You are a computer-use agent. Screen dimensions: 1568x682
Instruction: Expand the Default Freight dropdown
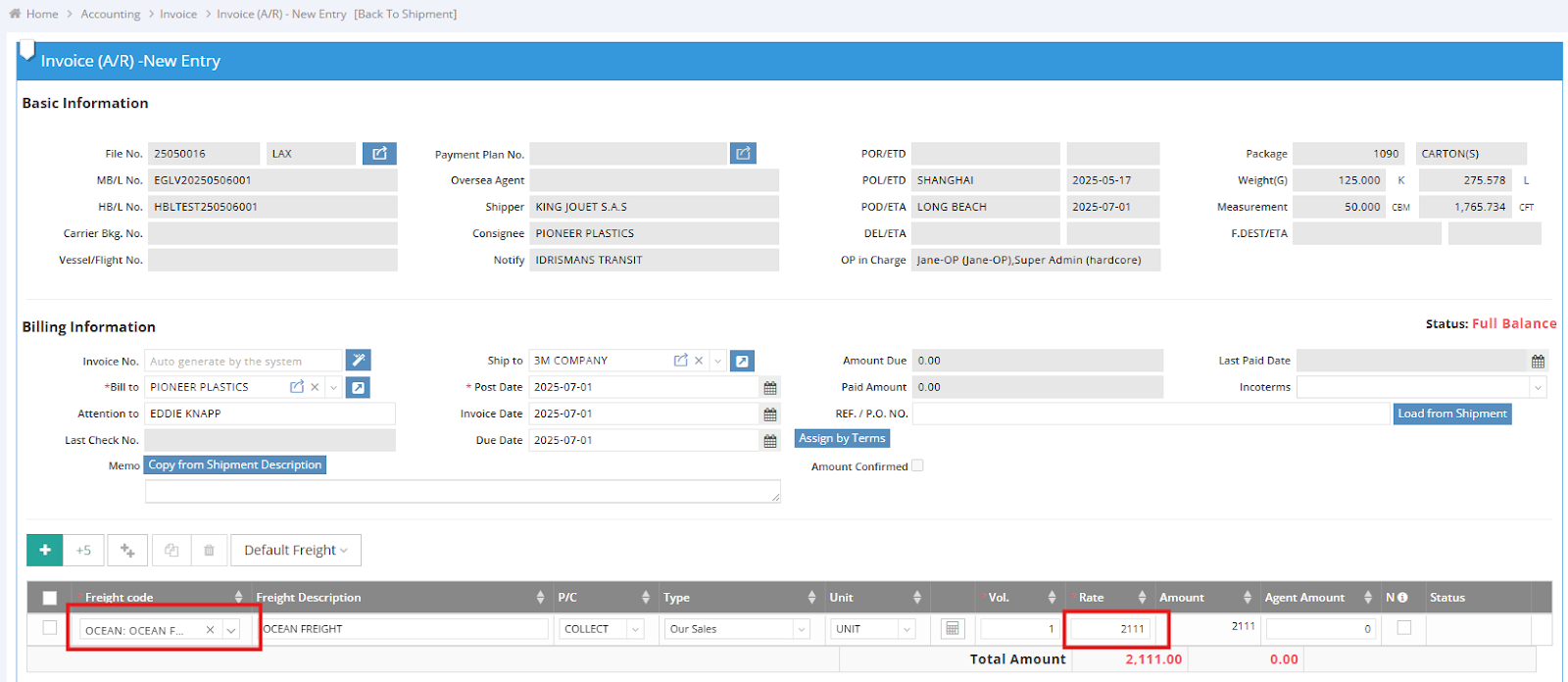(296, 550)
